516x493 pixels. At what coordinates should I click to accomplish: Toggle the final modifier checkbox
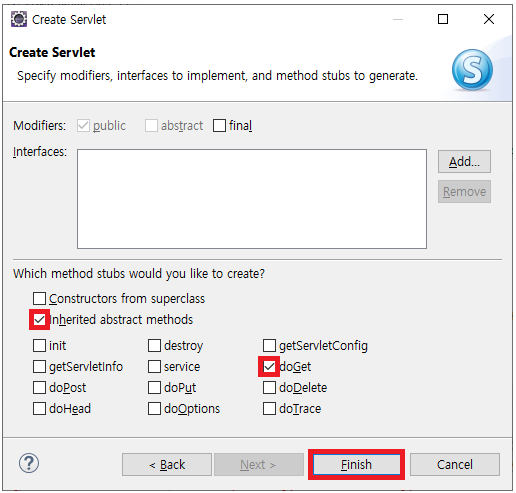click(219, 126)
